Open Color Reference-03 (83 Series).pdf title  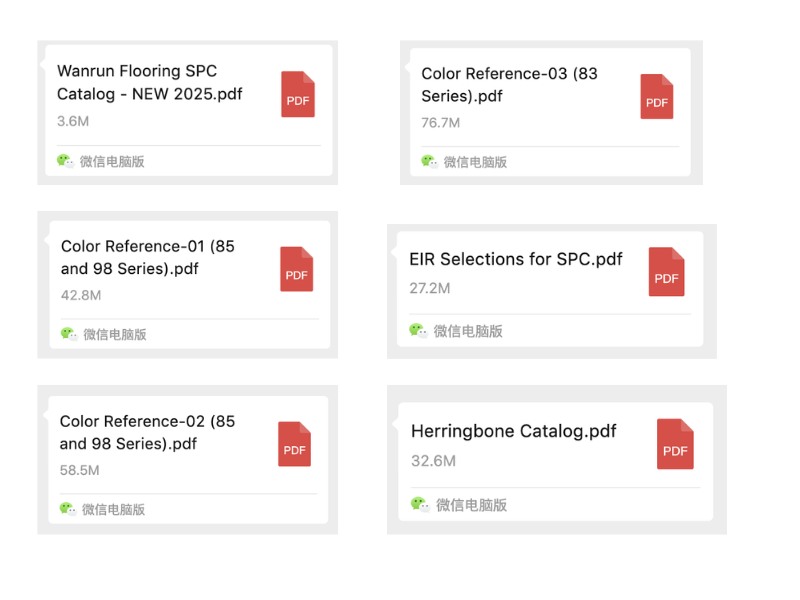[x=509, y=85]
